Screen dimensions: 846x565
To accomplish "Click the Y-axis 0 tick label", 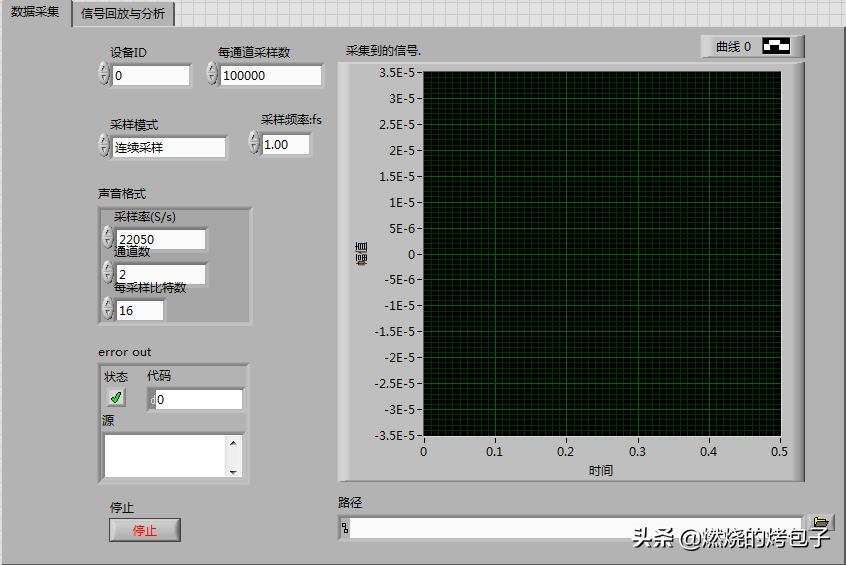I will (x=412, y=254).
